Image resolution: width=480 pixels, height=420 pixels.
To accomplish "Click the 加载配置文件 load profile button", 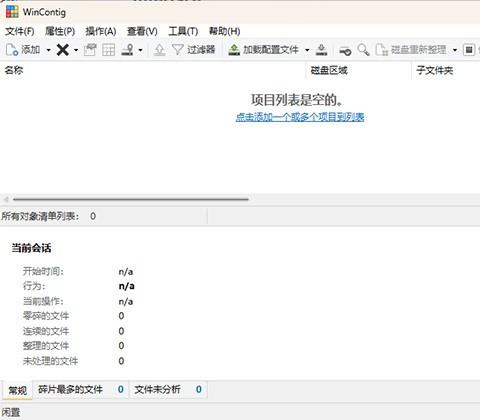I will [263, 50].
